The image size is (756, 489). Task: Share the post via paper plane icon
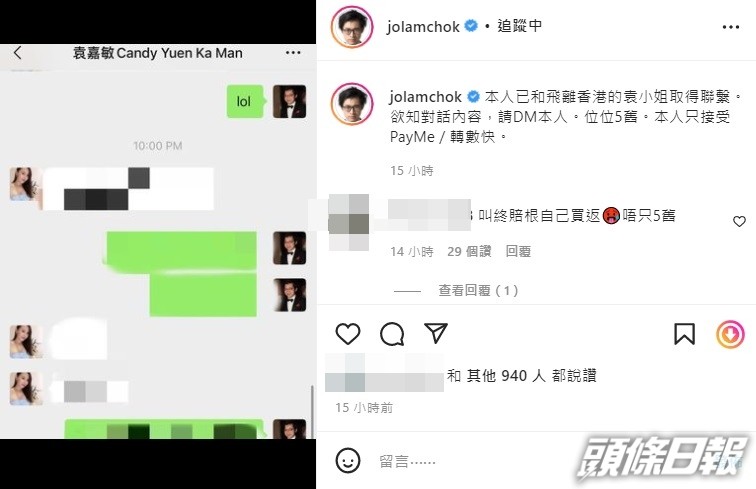(436, 333)
